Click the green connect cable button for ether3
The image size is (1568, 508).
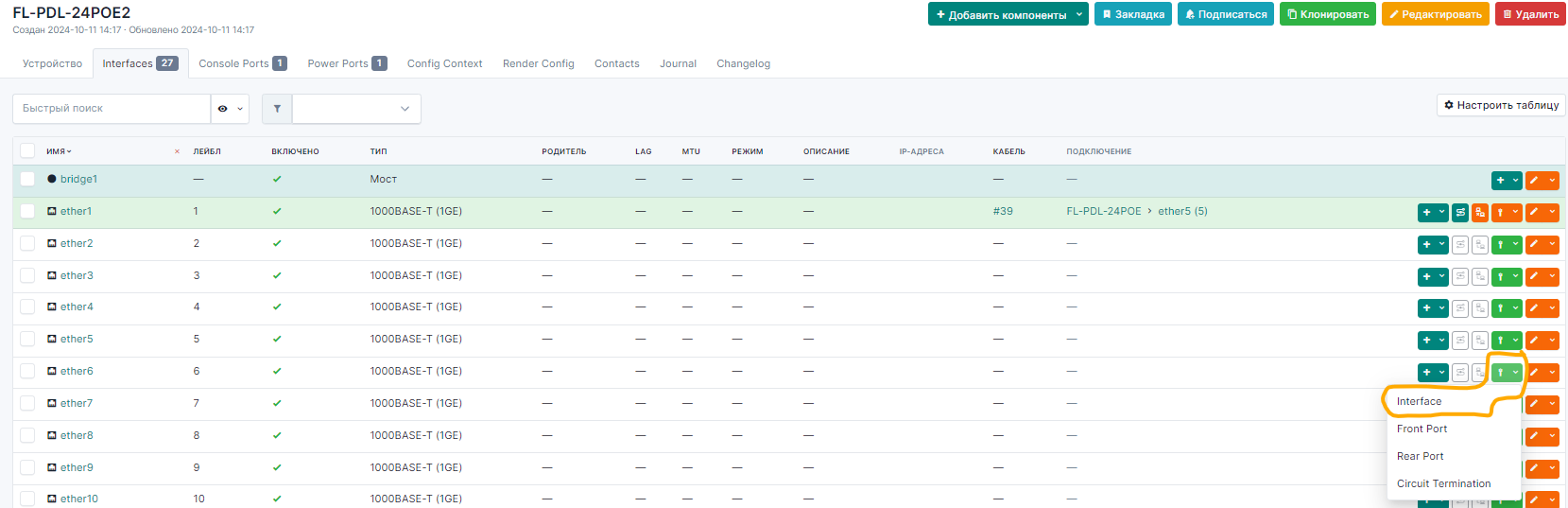coord(1500,277)
